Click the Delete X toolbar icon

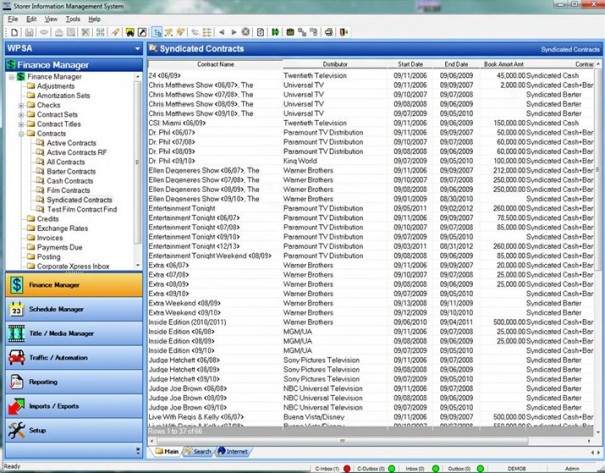85,32
